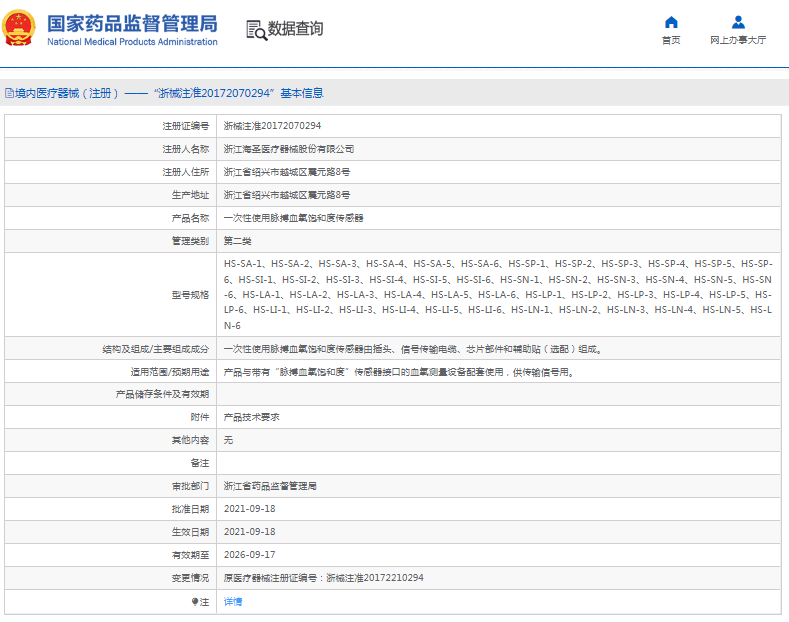The height and width of the screenshot is (622, 789).
Task: Go to 境内医疗器械（注册） breadcrumb
Action: pos(66,93)
